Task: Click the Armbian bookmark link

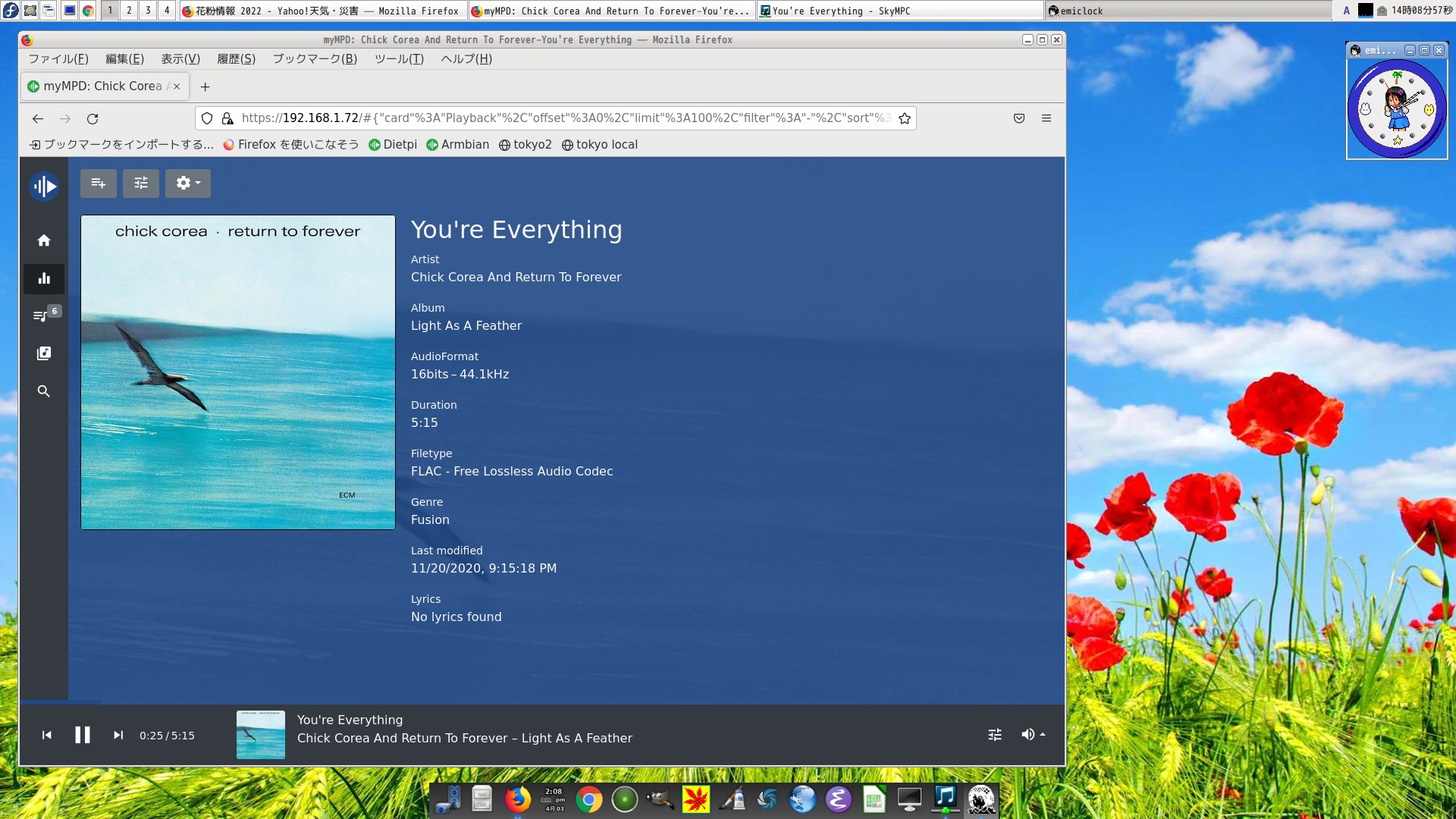Action: coord(457,145)
